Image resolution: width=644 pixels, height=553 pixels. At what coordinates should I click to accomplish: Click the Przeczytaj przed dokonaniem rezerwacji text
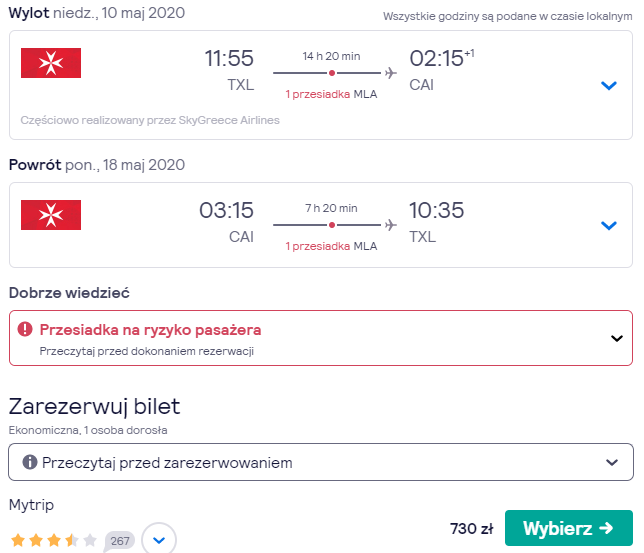[x=147, y=352]
